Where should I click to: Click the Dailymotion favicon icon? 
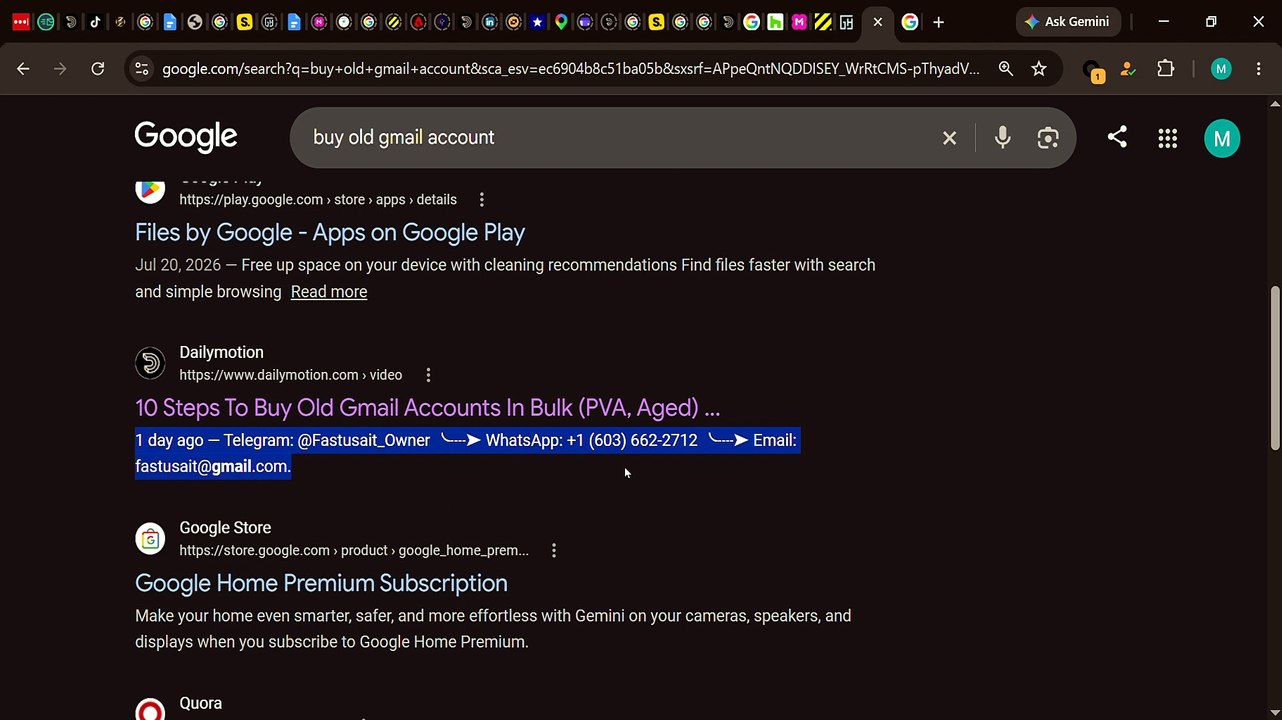150,363
